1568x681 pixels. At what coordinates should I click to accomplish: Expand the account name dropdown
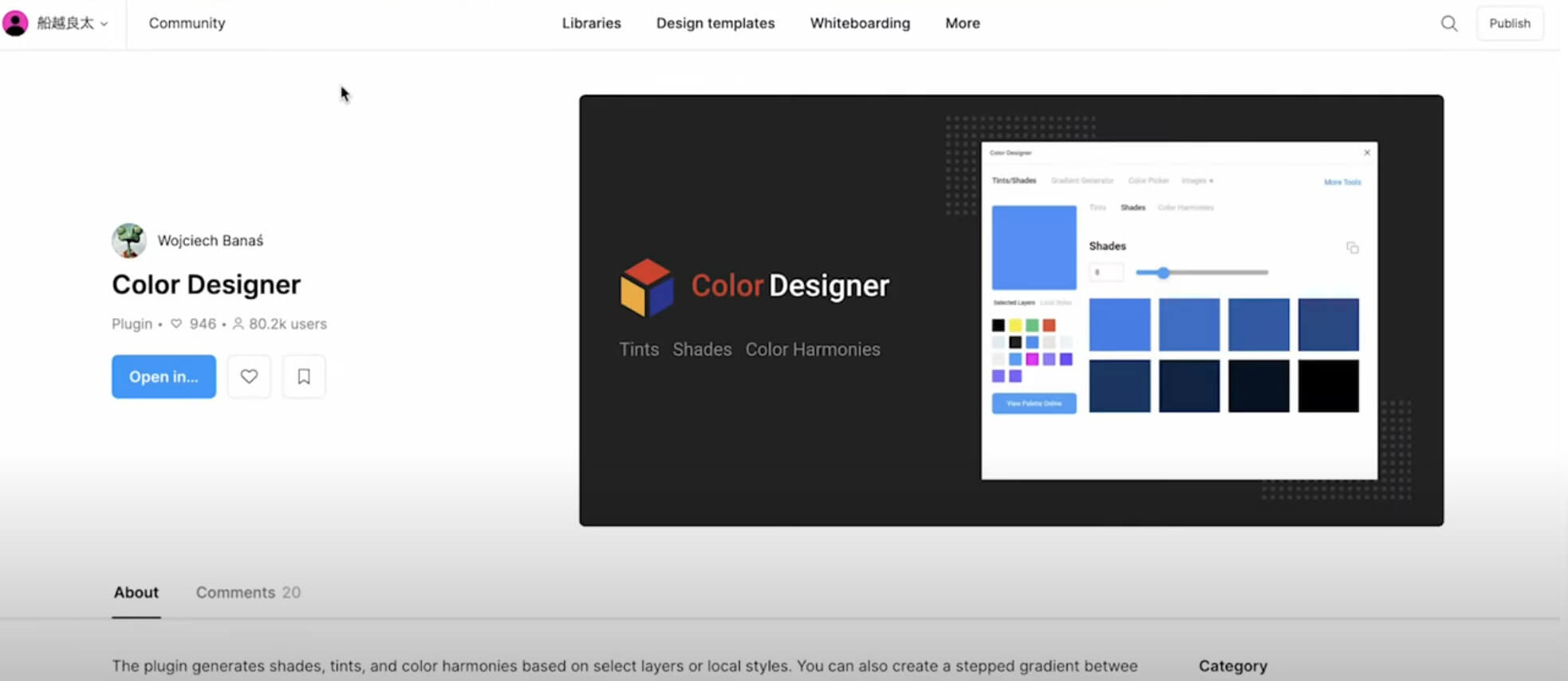73,23
